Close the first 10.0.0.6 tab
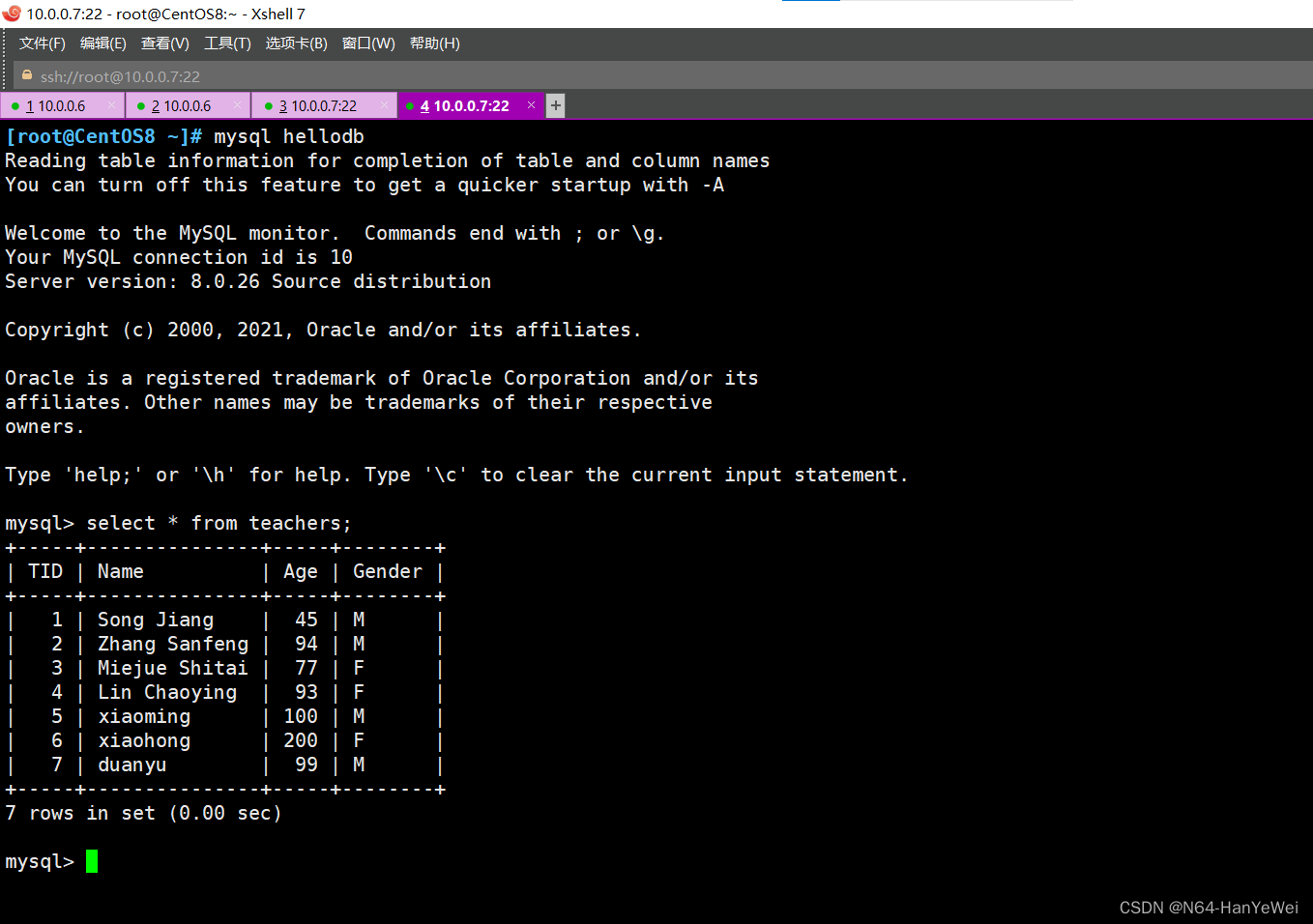This screenshot has height=924, width=1313. click(x=112, y=105)
